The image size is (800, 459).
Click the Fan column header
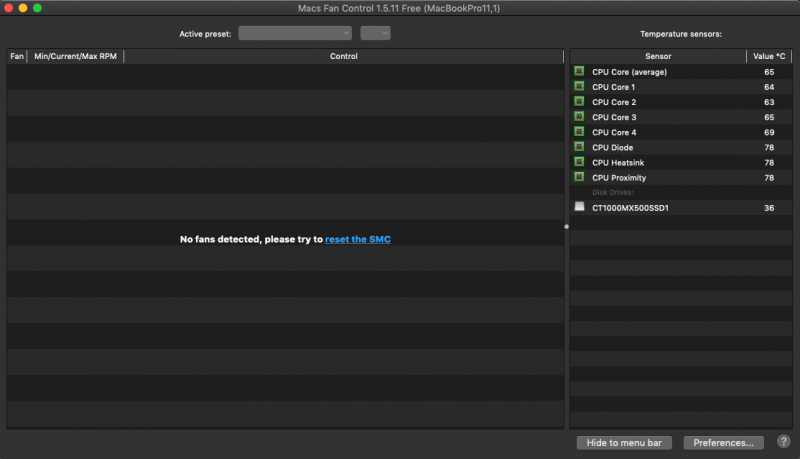pos(17,56)
